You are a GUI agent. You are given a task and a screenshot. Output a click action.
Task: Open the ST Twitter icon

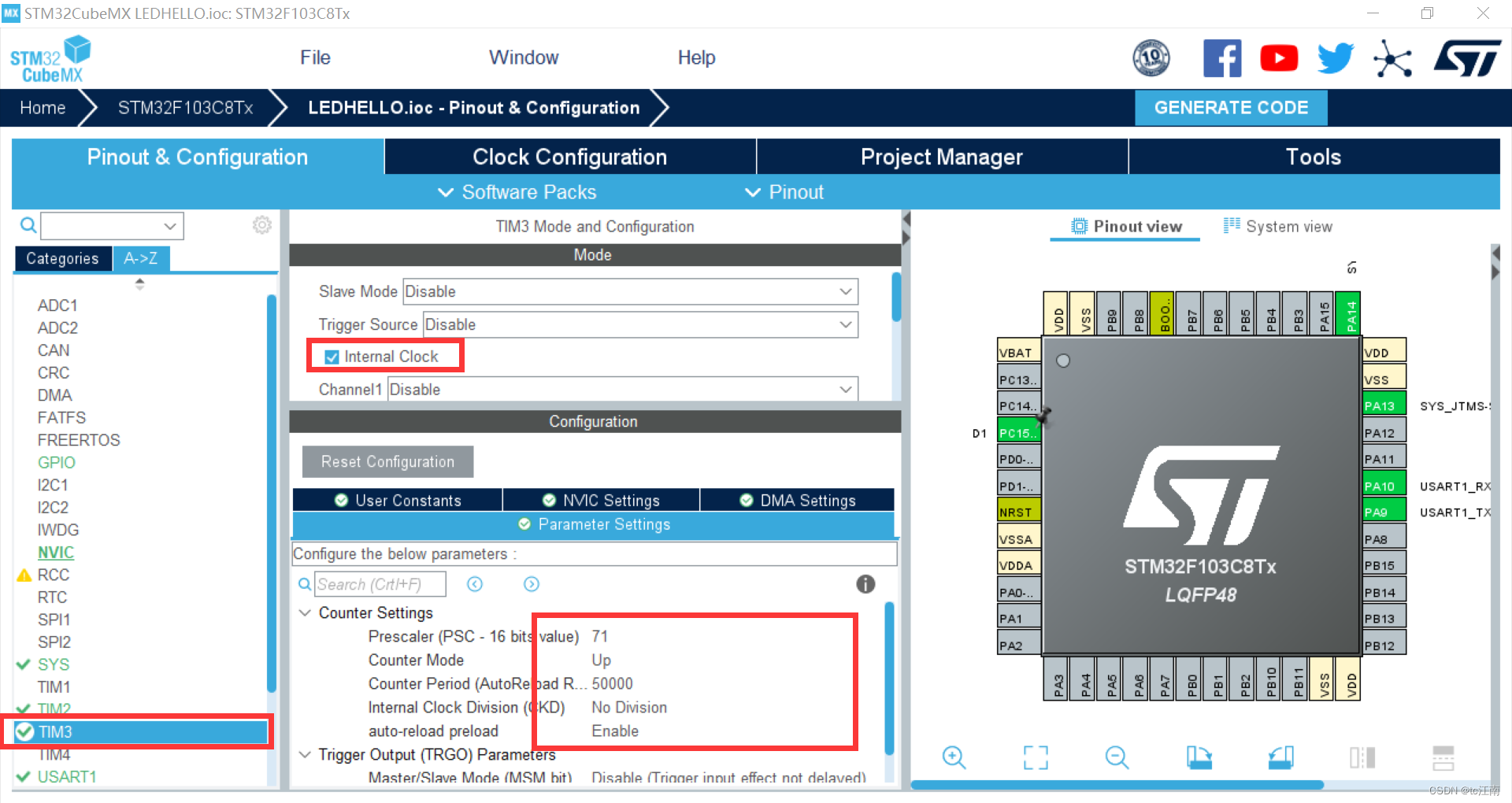[1336, 58]
